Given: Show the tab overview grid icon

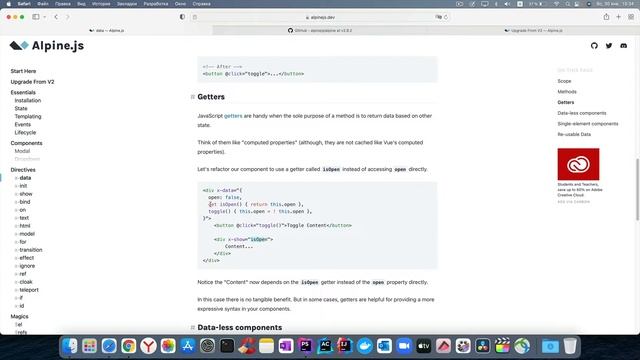Looking at the screenshot, I should click(631, 17).
